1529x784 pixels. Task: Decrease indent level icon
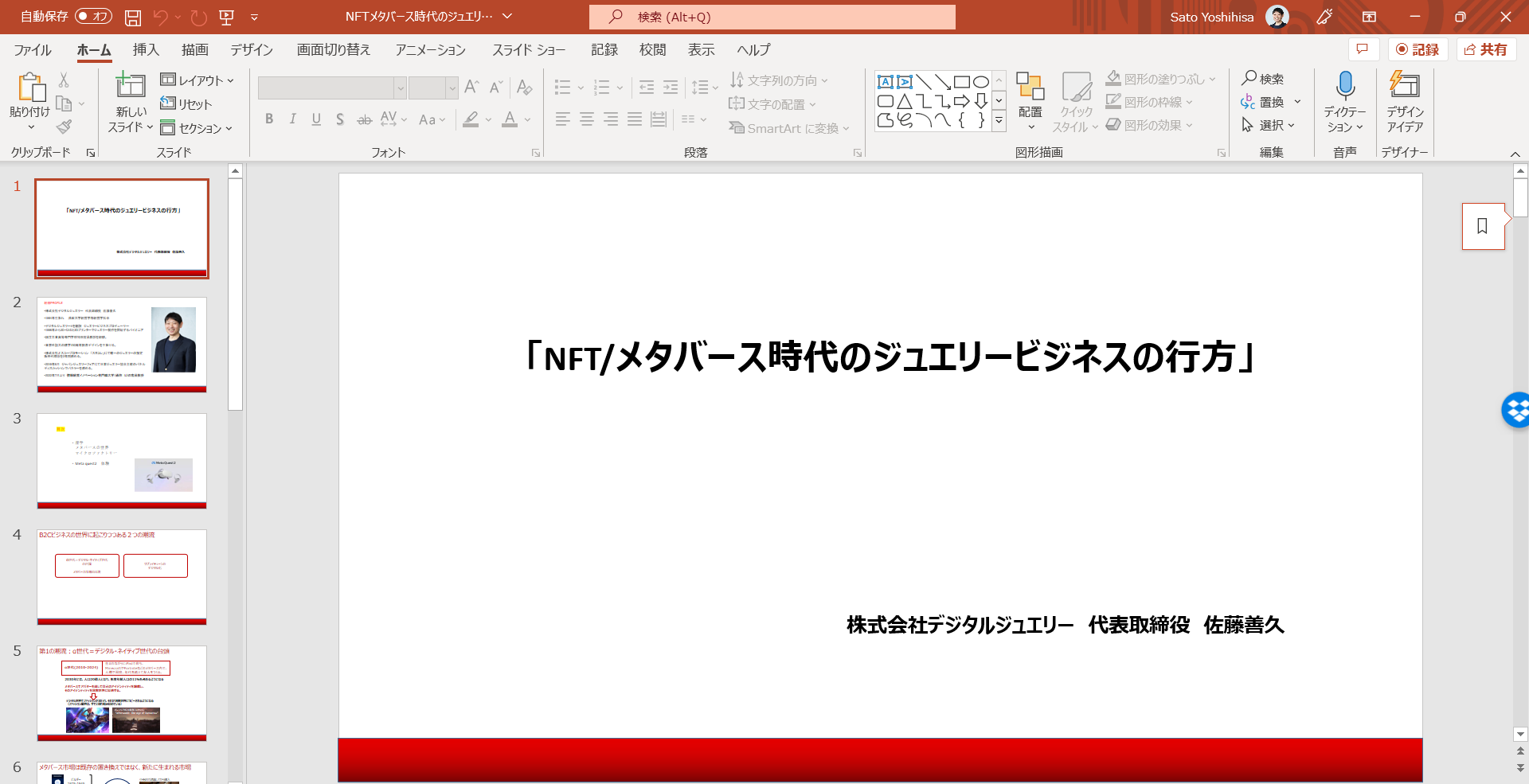tap(647, 87)
